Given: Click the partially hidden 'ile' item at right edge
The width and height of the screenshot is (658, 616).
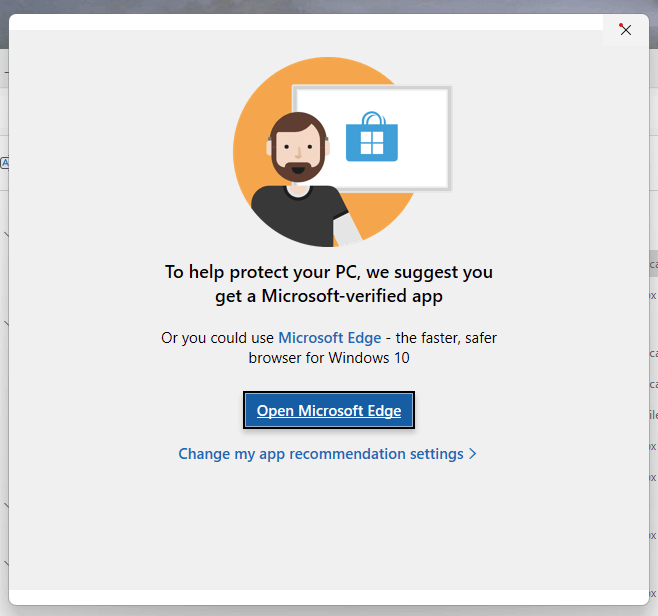Looking at the screenshot, I should pos(653,415).
